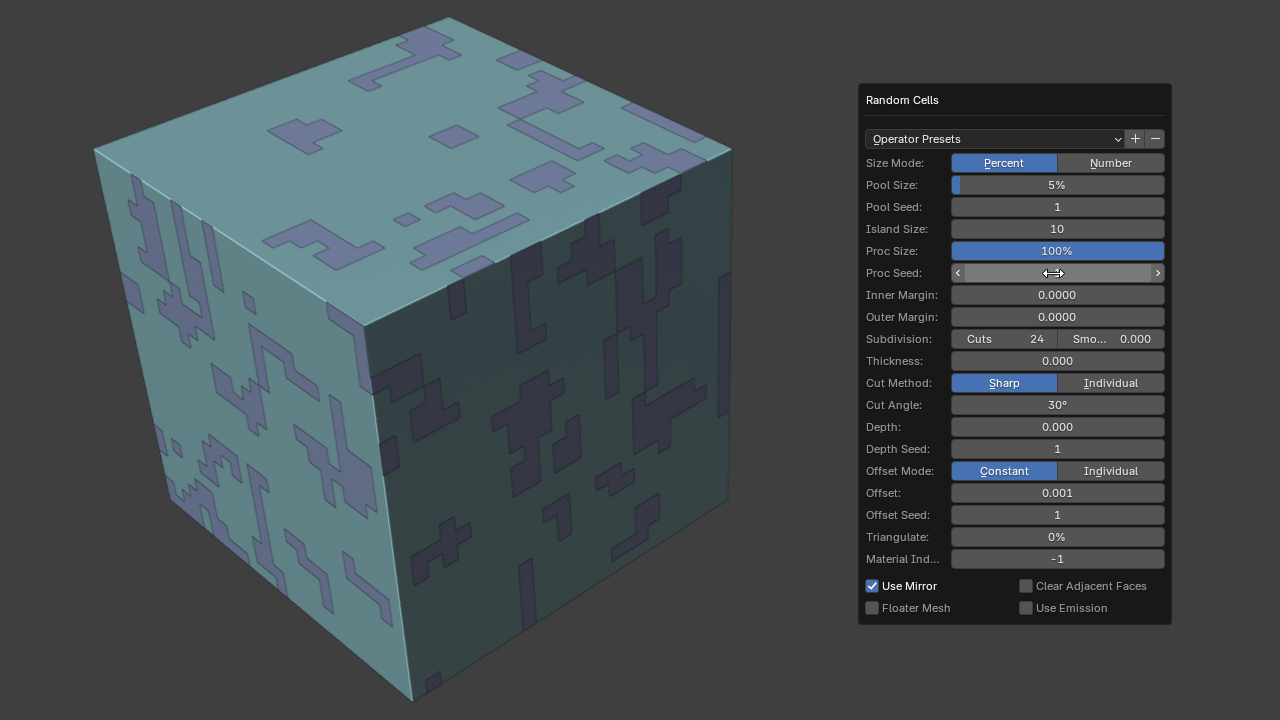
Task: Disable the Use Mirror checkbox
Action: click(x=872, y=586)
